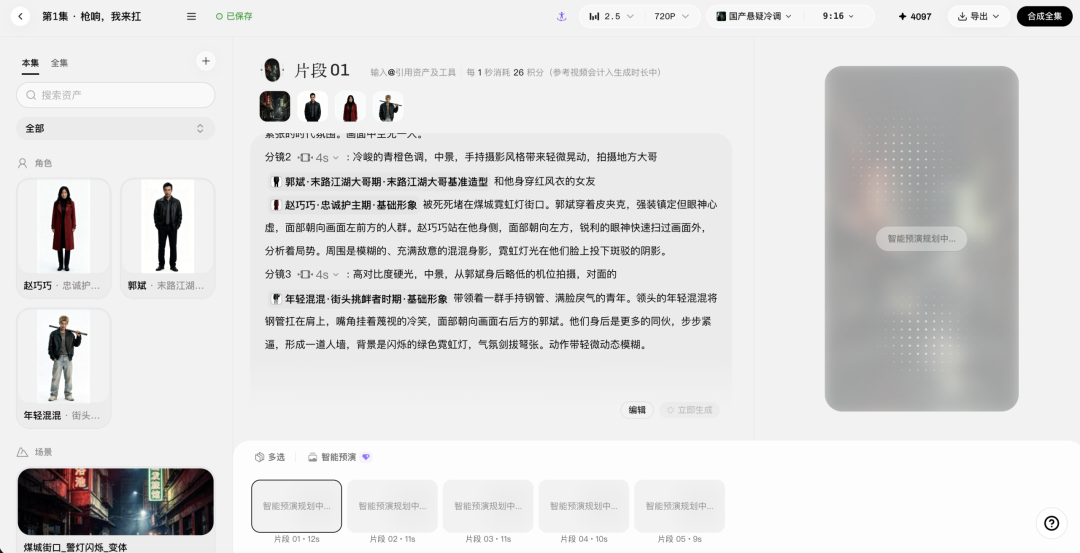1080x553 pixels.
Task: Click the 郭斌·末路江湖大哥期 asset tag
Action: coord(380,182)
